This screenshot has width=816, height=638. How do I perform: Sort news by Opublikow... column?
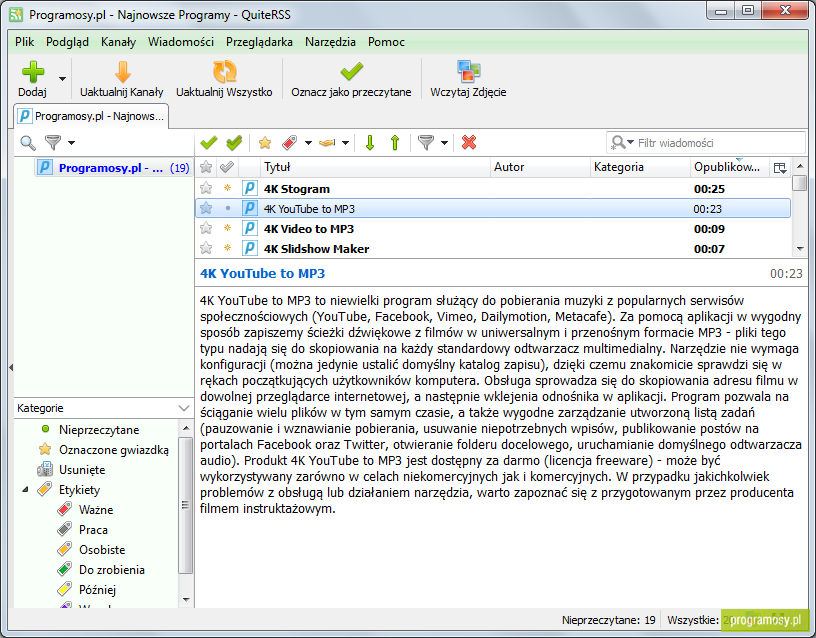pyautogui.click(x=729, y=167)
